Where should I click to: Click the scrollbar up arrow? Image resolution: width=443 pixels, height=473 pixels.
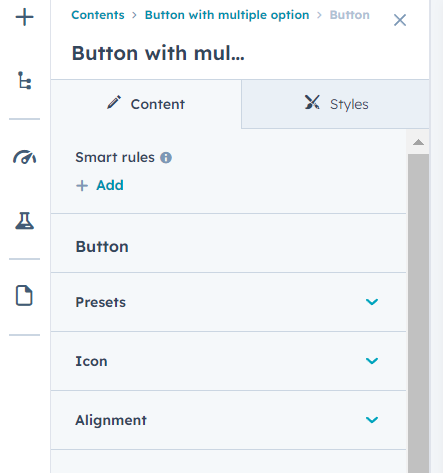(418, 143)
